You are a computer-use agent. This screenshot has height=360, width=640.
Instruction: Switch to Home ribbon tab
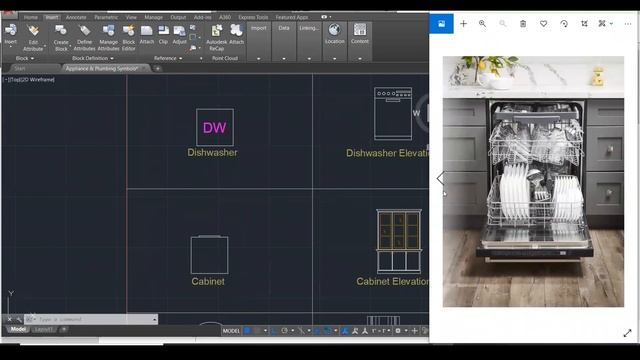31,17
